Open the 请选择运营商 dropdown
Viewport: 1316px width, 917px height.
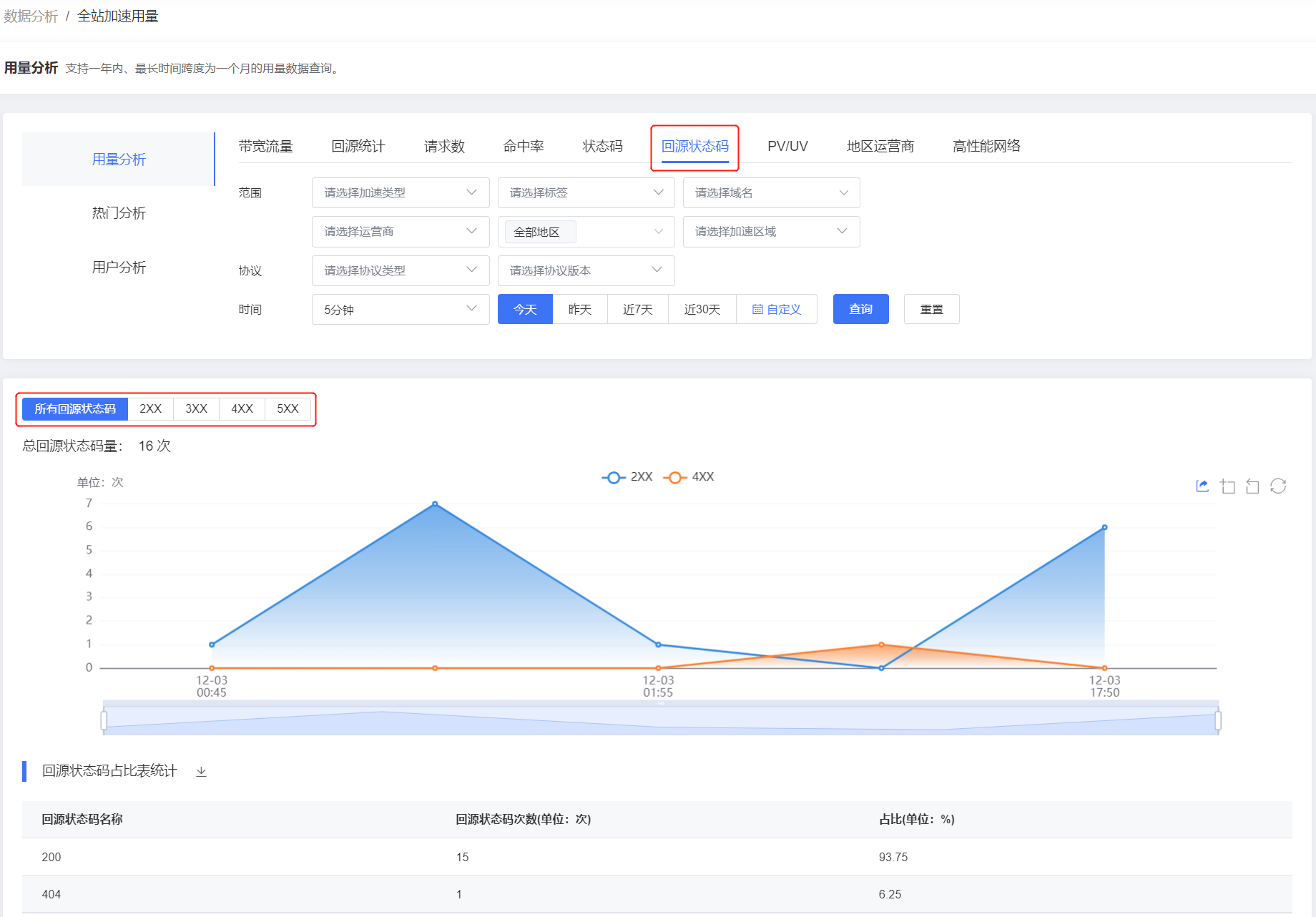point(401,231)
